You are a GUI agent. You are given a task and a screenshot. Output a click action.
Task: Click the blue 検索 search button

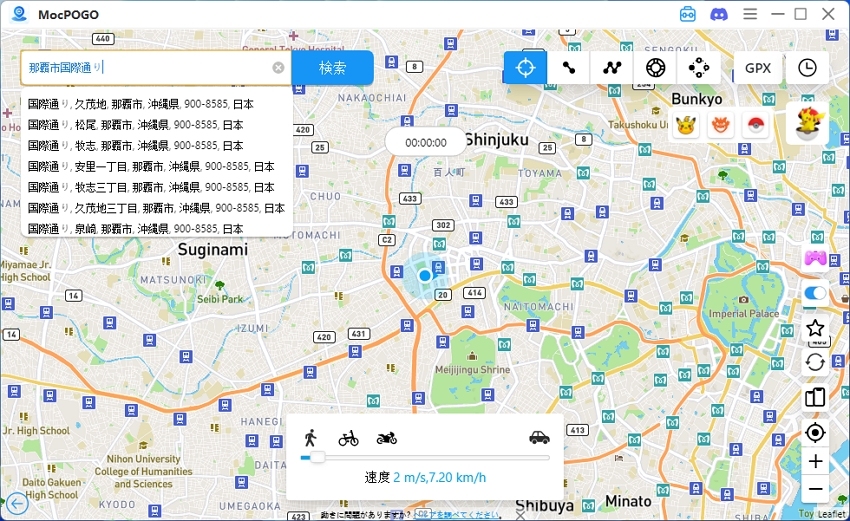332,68
